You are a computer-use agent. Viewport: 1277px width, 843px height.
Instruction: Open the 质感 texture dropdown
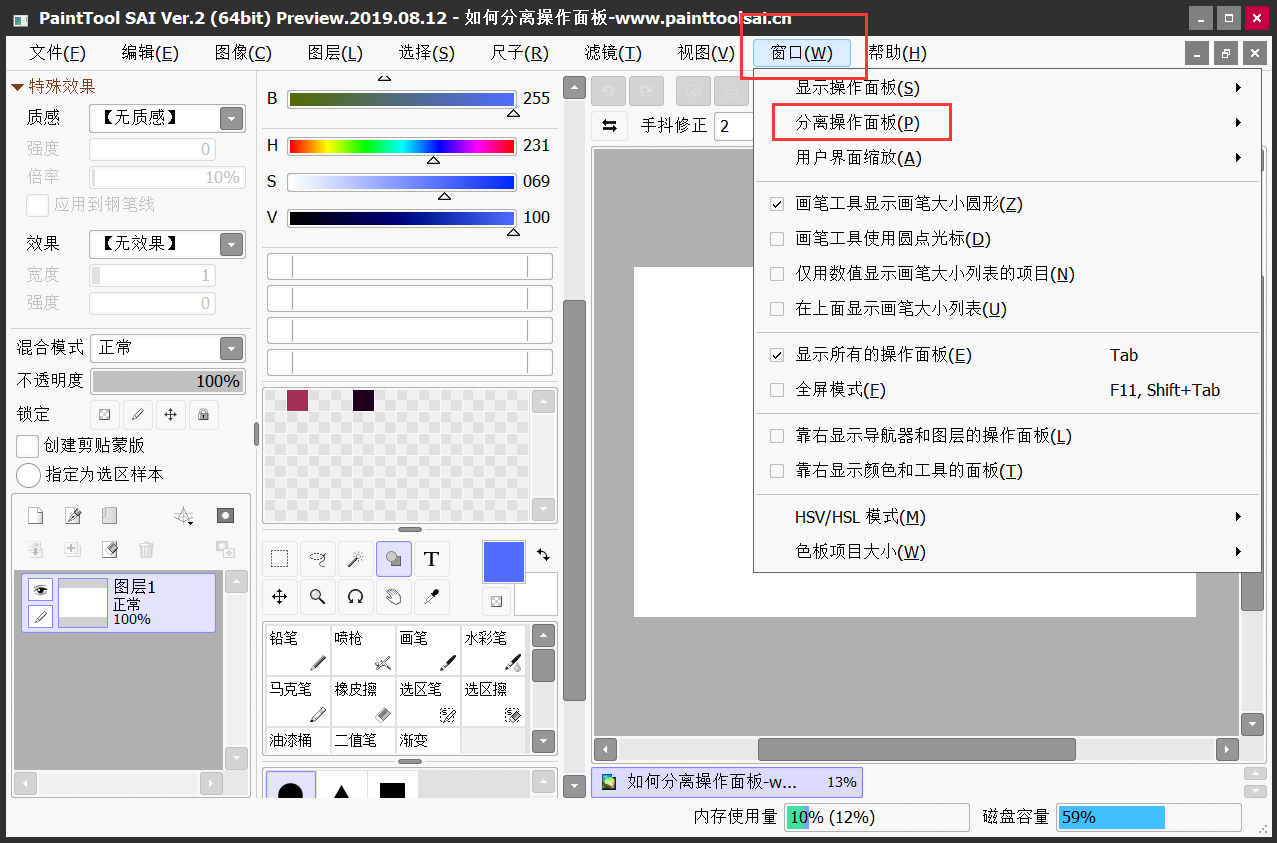click(x=167, y=118)
